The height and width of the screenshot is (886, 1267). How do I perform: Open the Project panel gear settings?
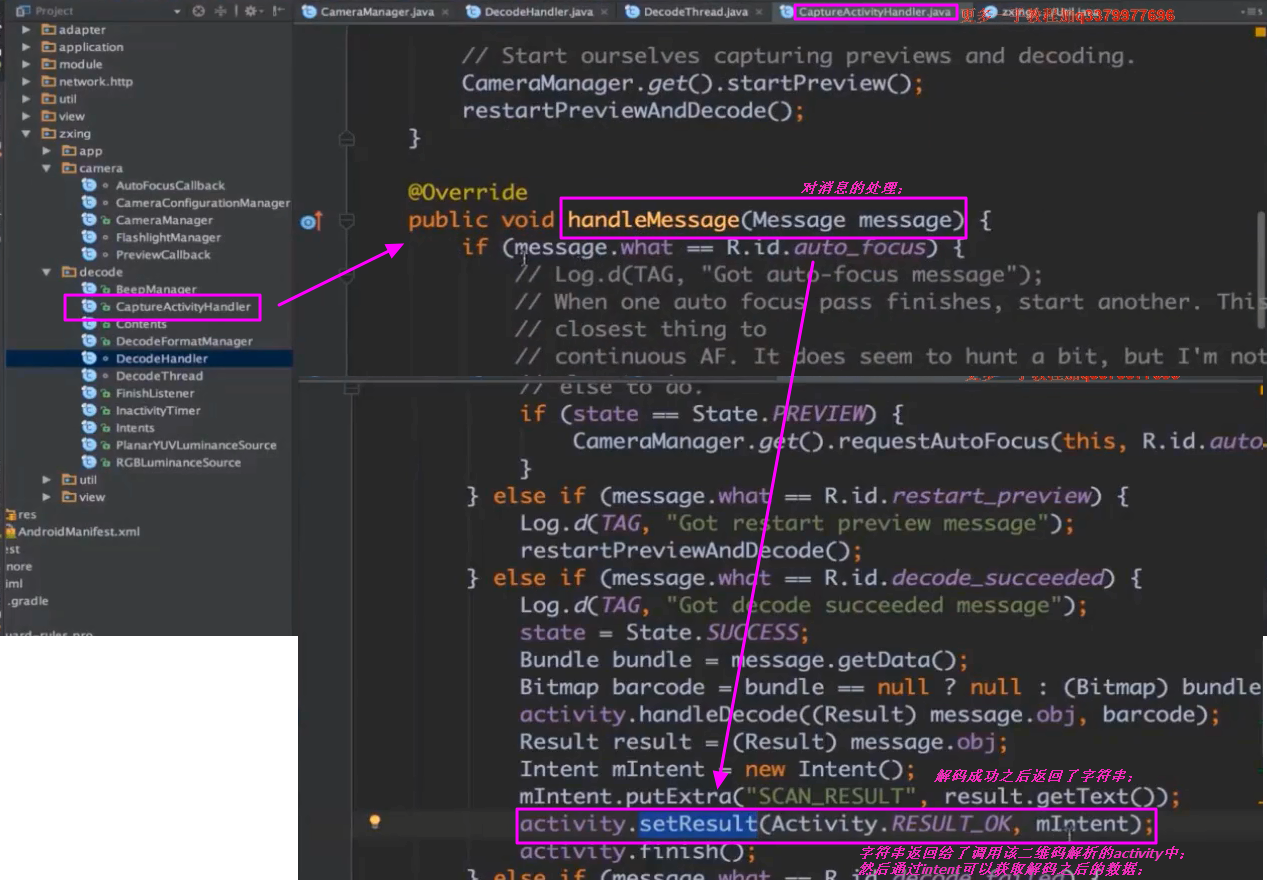[250, 11]
